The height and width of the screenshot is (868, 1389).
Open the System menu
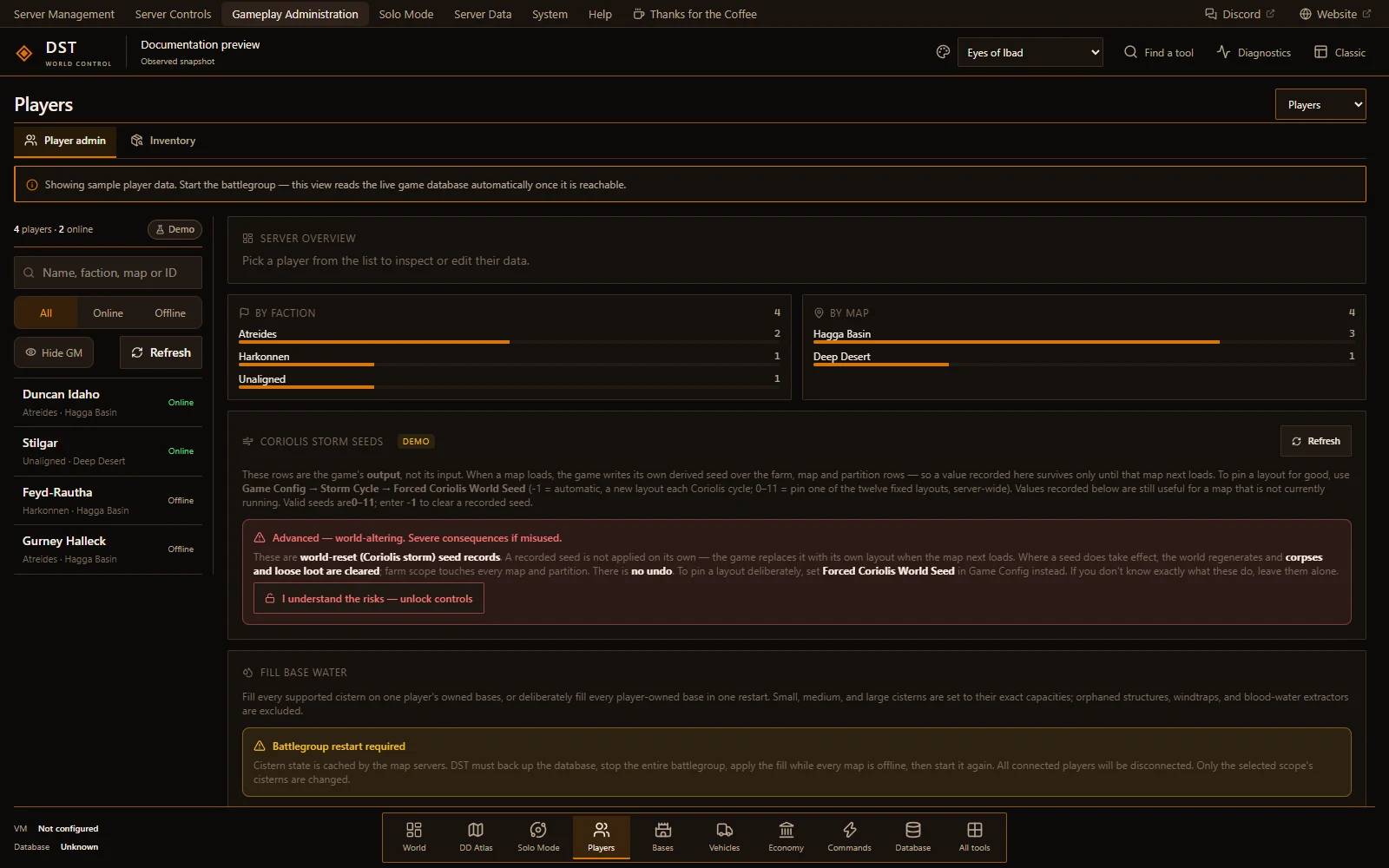[550, 14]
